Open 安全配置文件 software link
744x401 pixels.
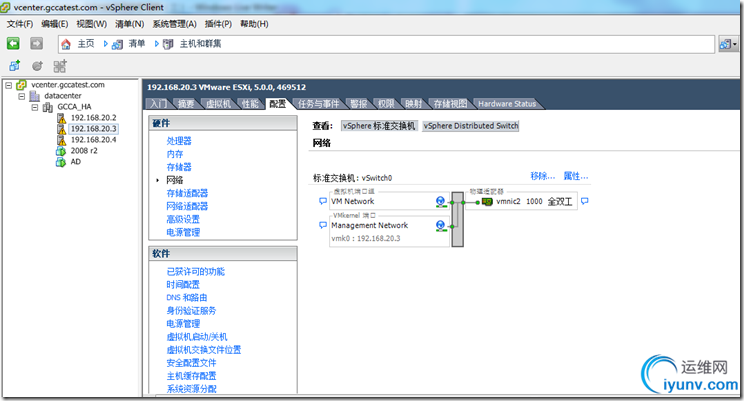(x=191, y=363)
